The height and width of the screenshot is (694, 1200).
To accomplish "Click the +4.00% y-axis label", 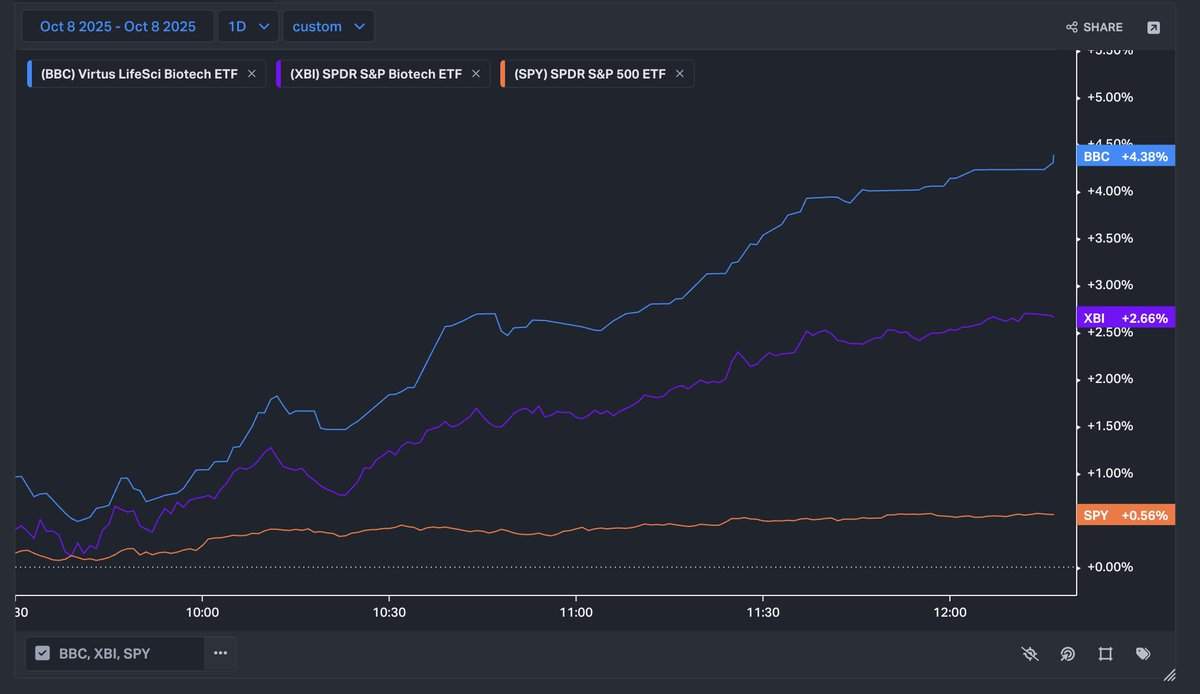I will pyautogui.click(x=1111, y=191).
